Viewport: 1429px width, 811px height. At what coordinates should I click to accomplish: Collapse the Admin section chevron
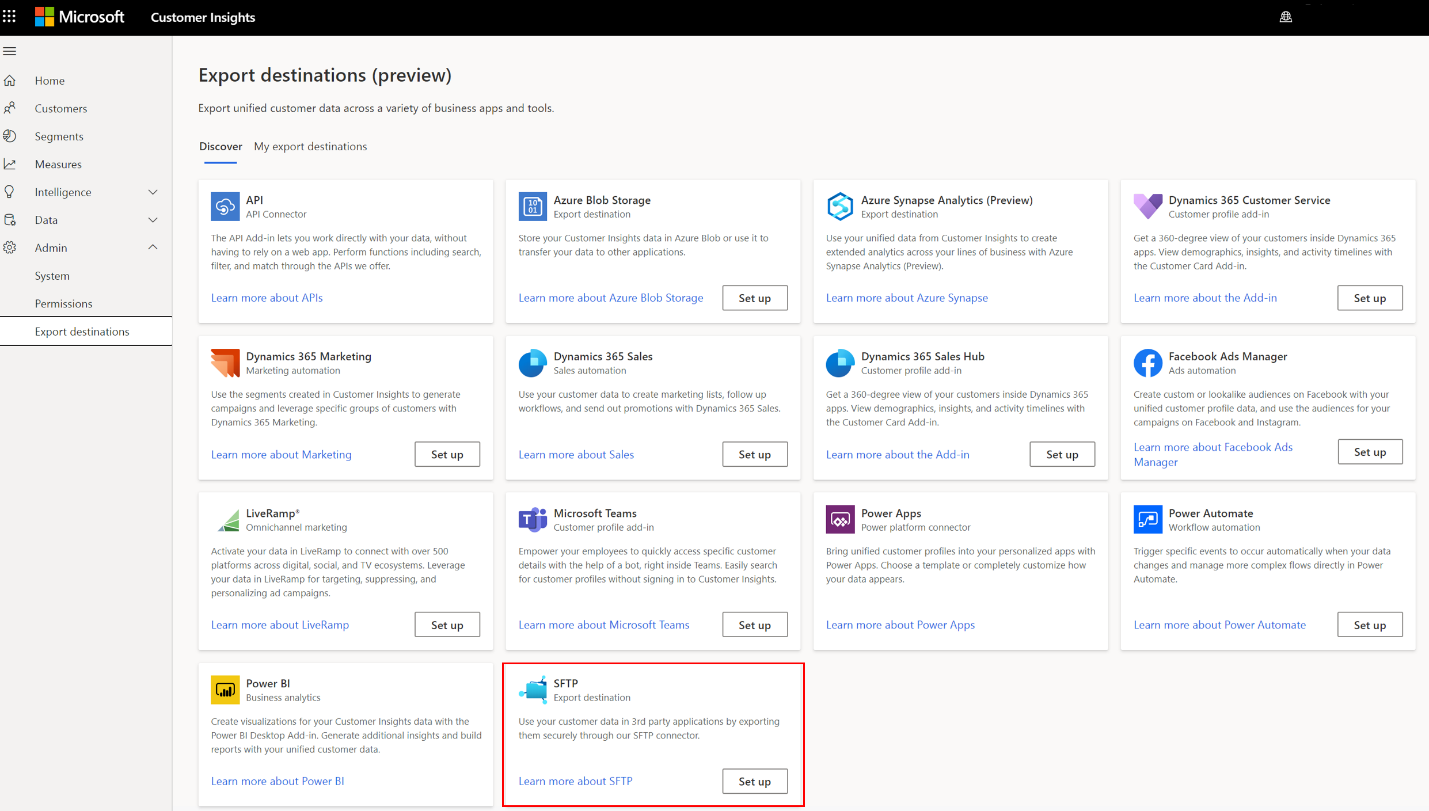(x=153, y=248)
